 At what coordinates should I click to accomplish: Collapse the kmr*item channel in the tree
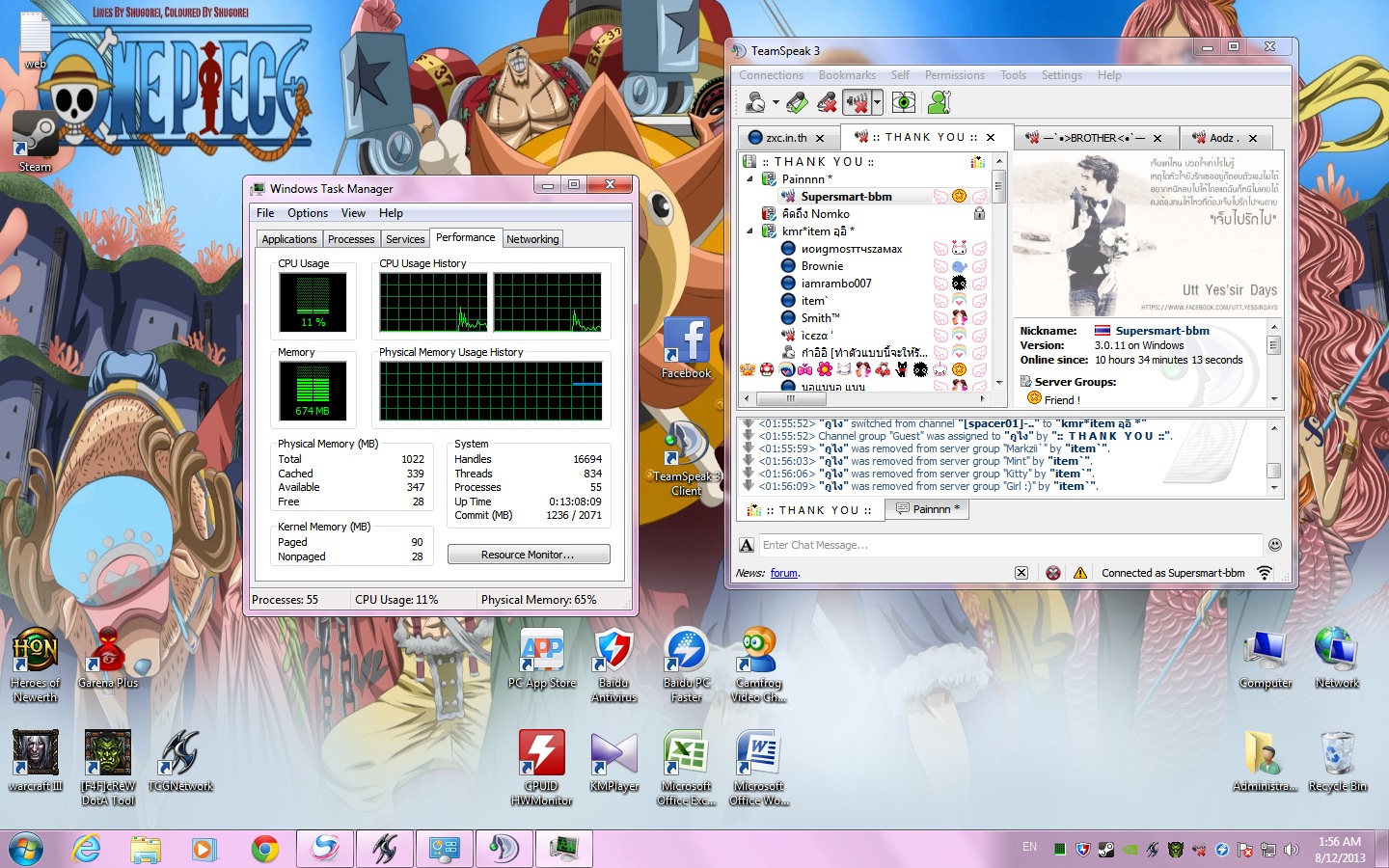tap(750, 231)
